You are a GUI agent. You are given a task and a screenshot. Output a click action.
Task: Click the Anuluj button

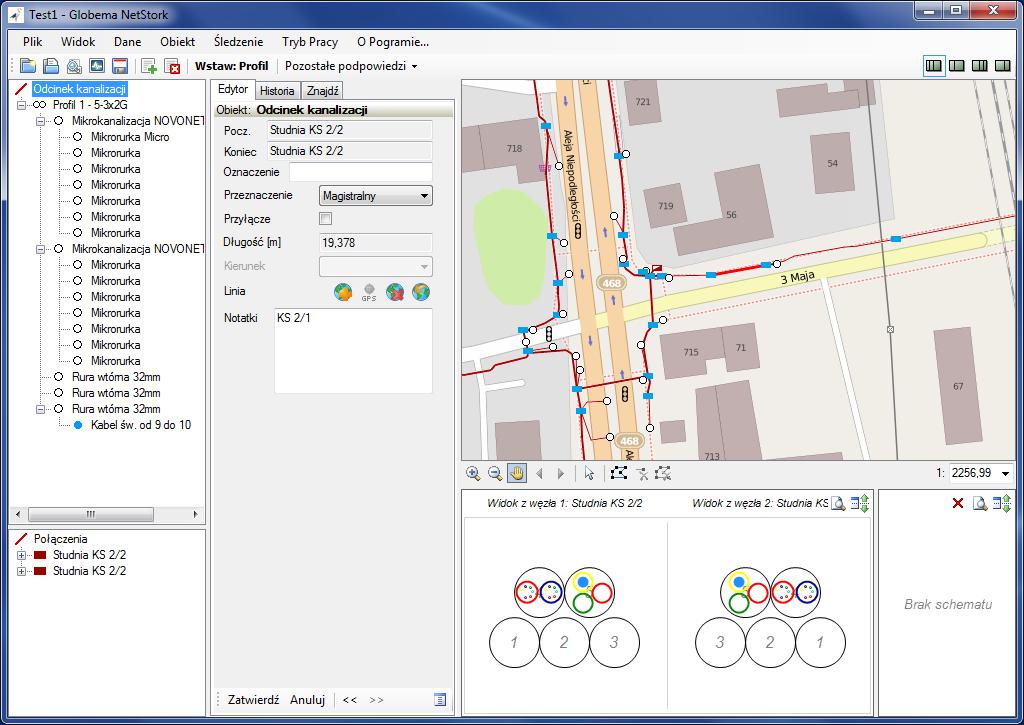(x=308, y=700)
